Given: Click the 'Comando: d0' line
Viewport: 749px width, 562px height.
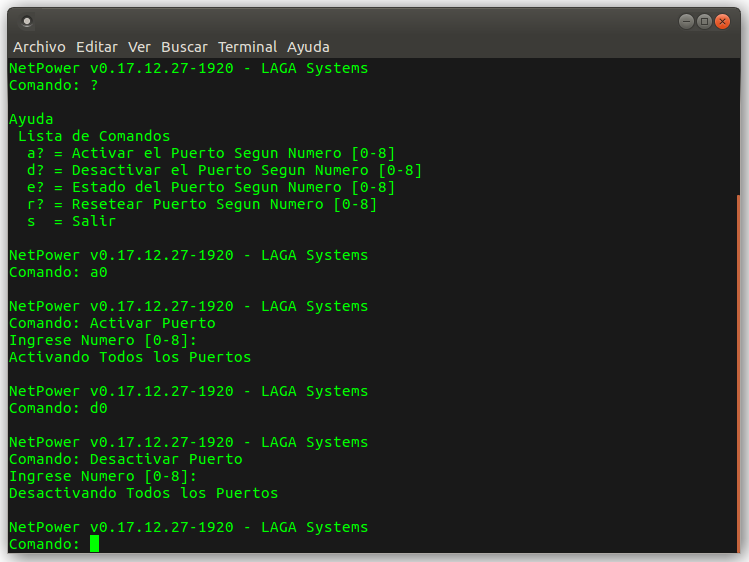Looking at the screenshot, I should pos(58,408).
